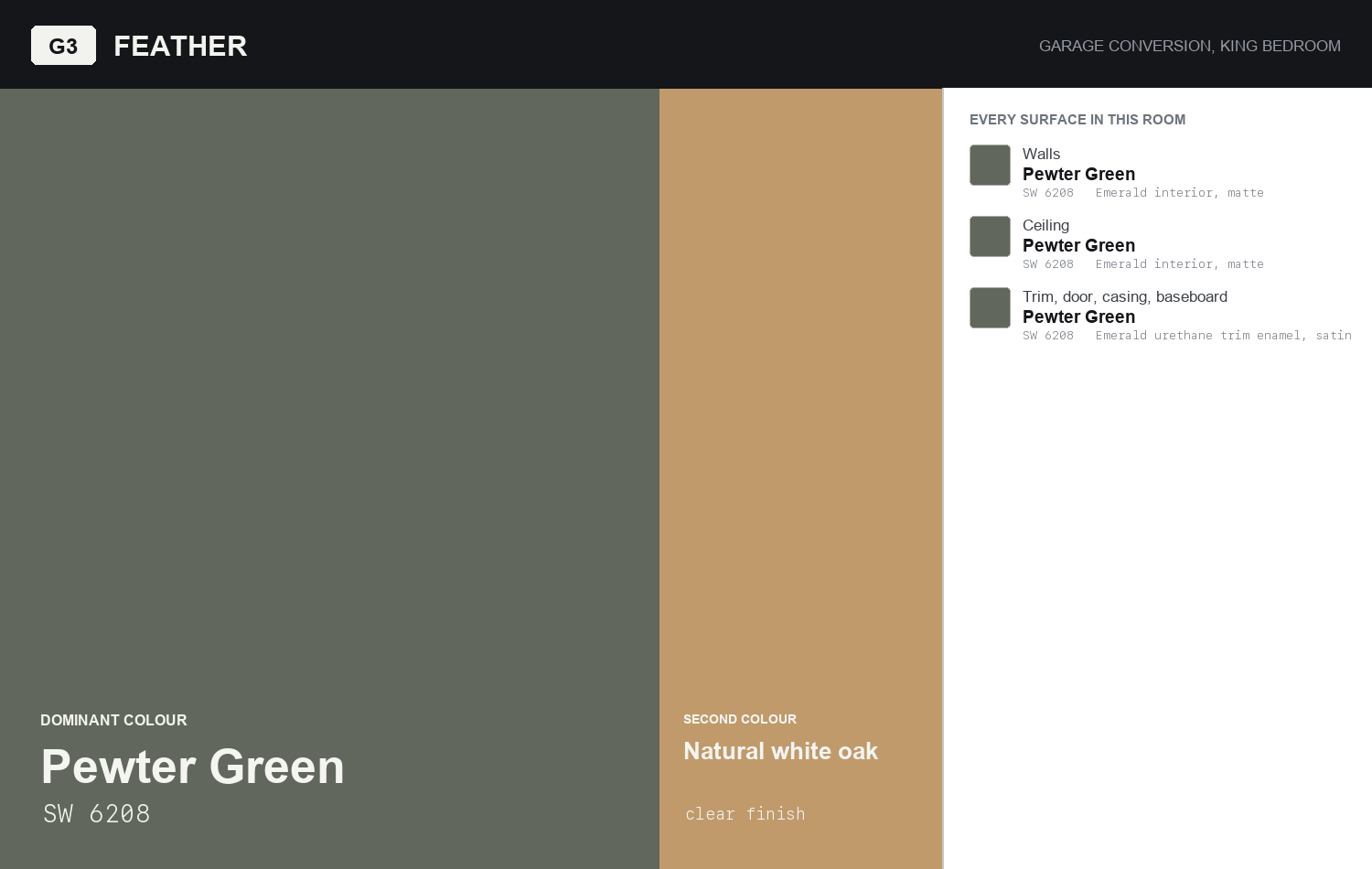Click Emerald interior, matte under Ceiling
The image size is (1372, 869).
[1180, 264]
